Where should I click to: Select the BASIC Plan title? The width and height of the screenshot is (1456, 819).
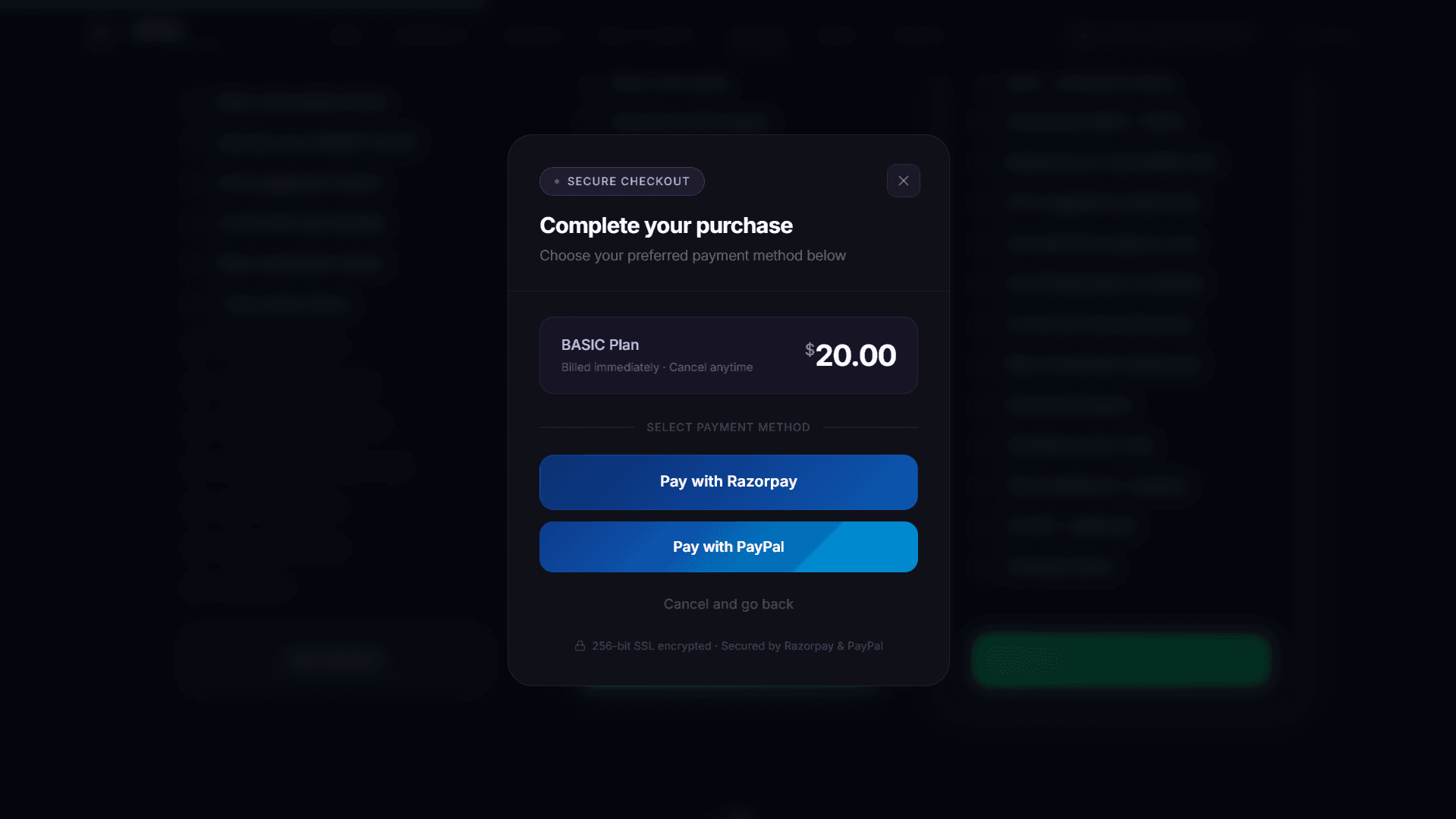pyautogui.click(x=599, y=345)
